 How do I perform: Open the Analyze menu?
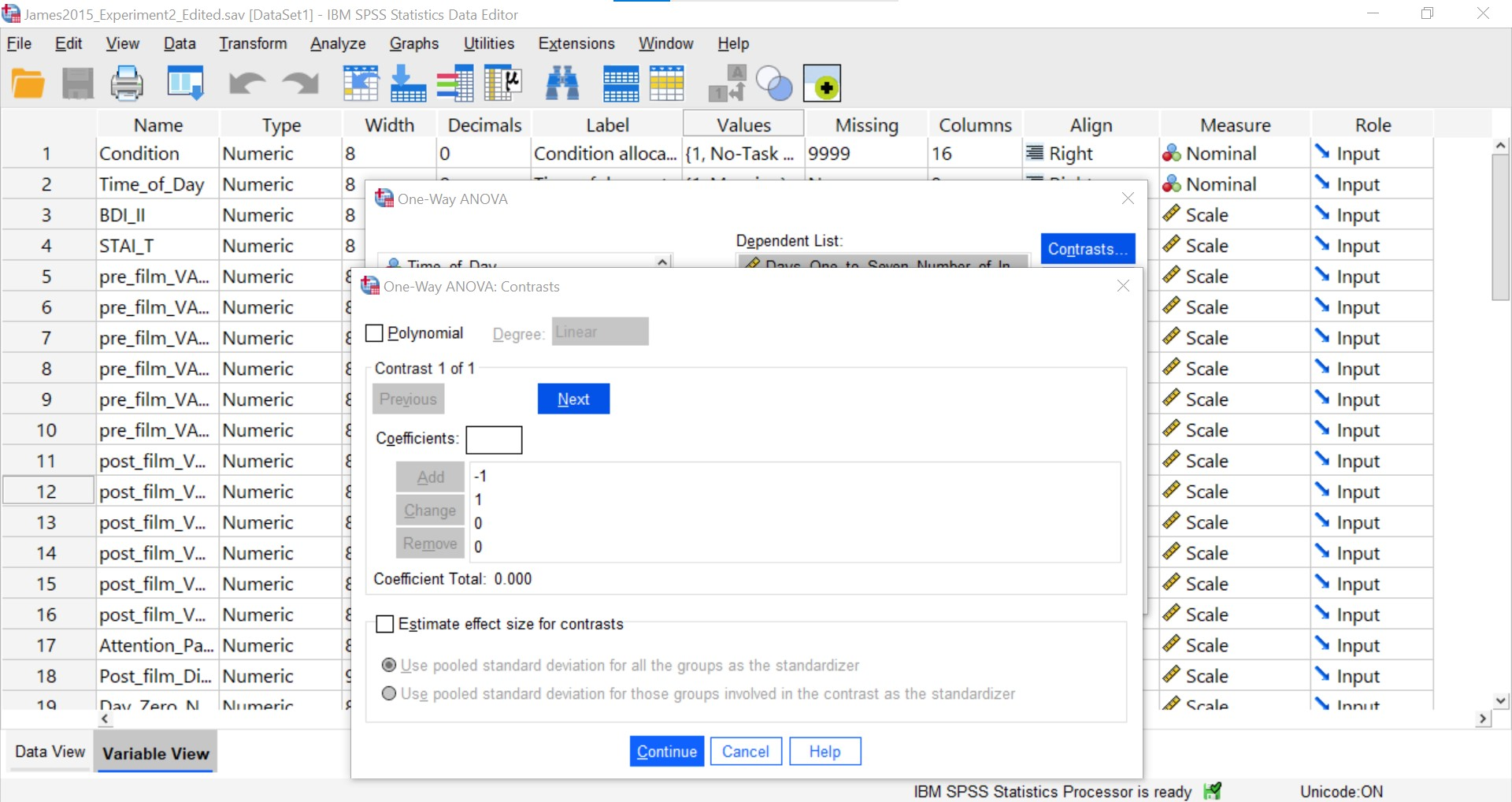(x=338, y=43)
